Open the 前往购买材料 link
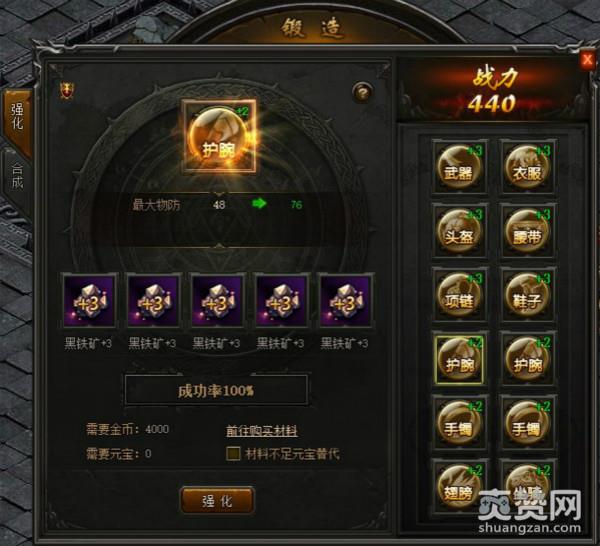600x546 pixels. (262, 431)
